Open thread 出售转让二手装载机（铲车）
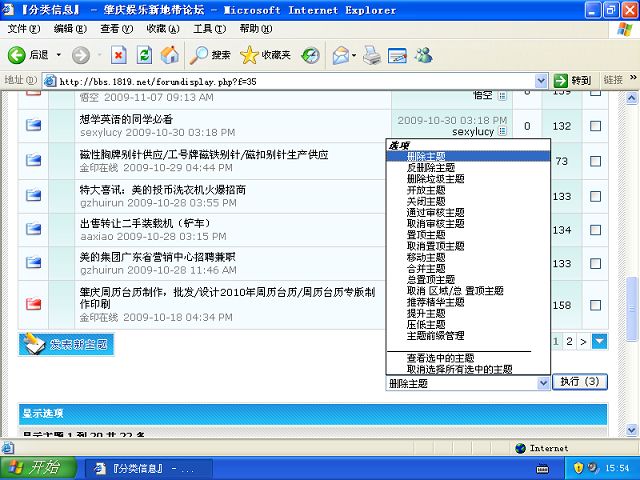Image resolution: width=640 pixels, height=480 pixels. pos(146,223)
